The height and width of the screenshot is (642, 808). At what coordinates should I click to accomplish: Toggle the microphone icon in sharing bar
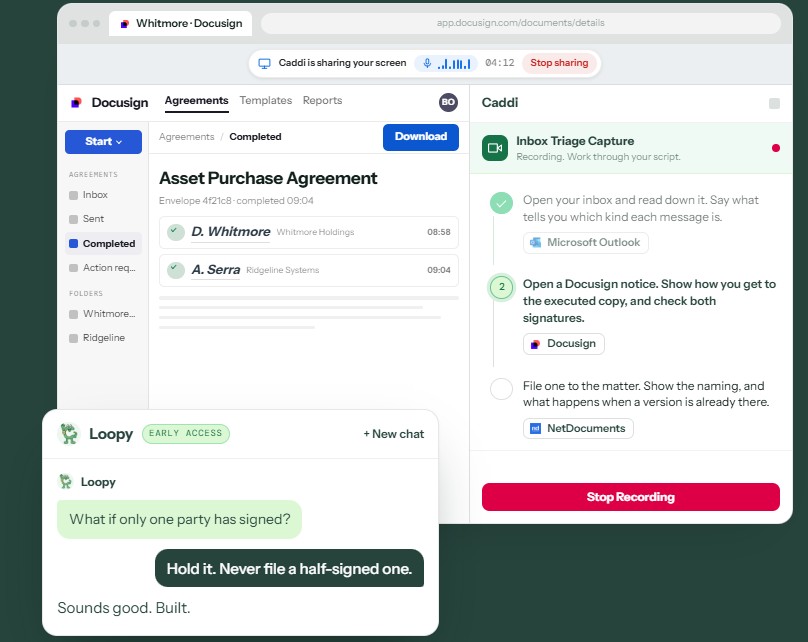[x=427, y=63]
